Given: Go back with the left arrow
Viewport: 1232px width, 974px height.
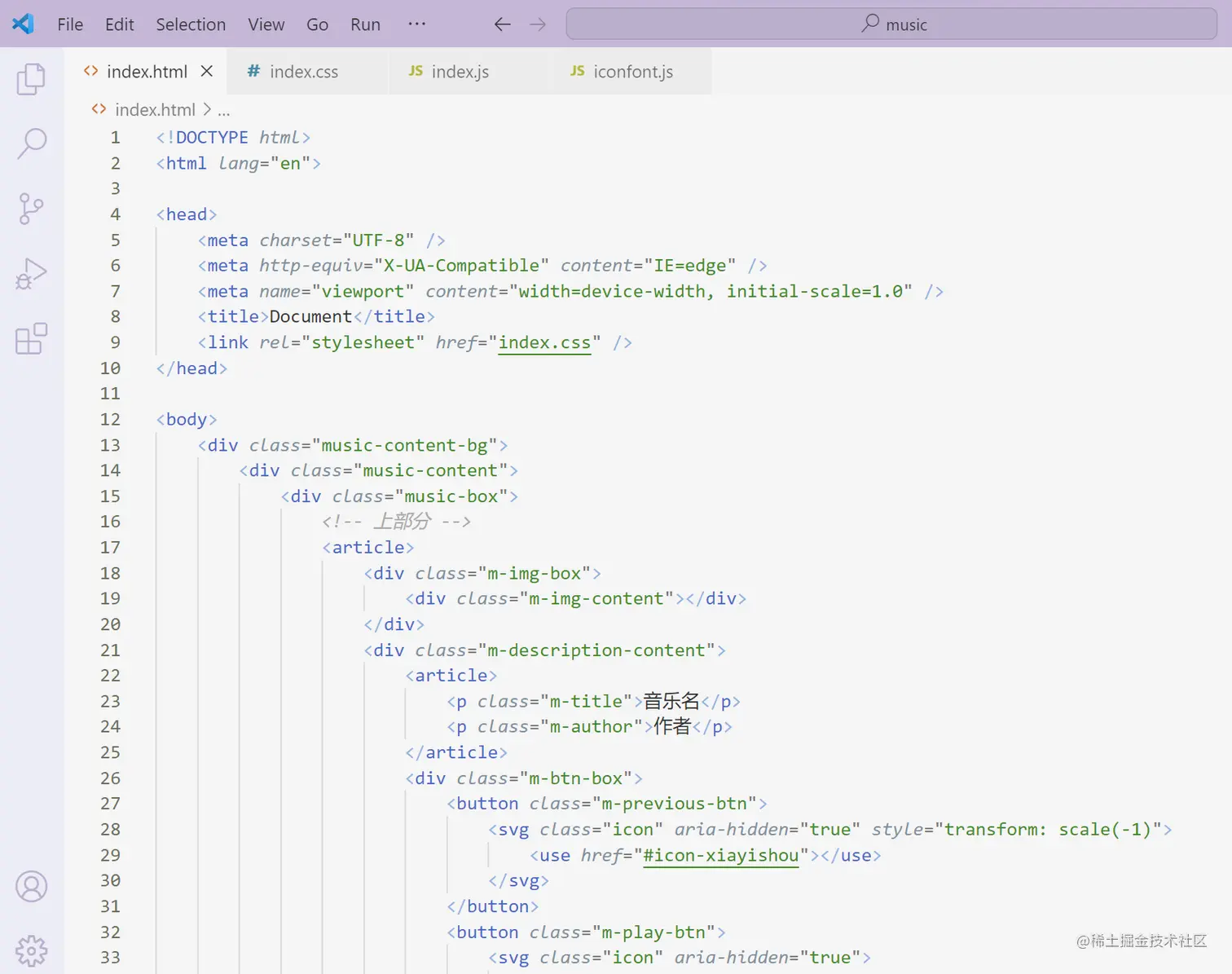Looking at the screenshot, I should click(503, 24).
